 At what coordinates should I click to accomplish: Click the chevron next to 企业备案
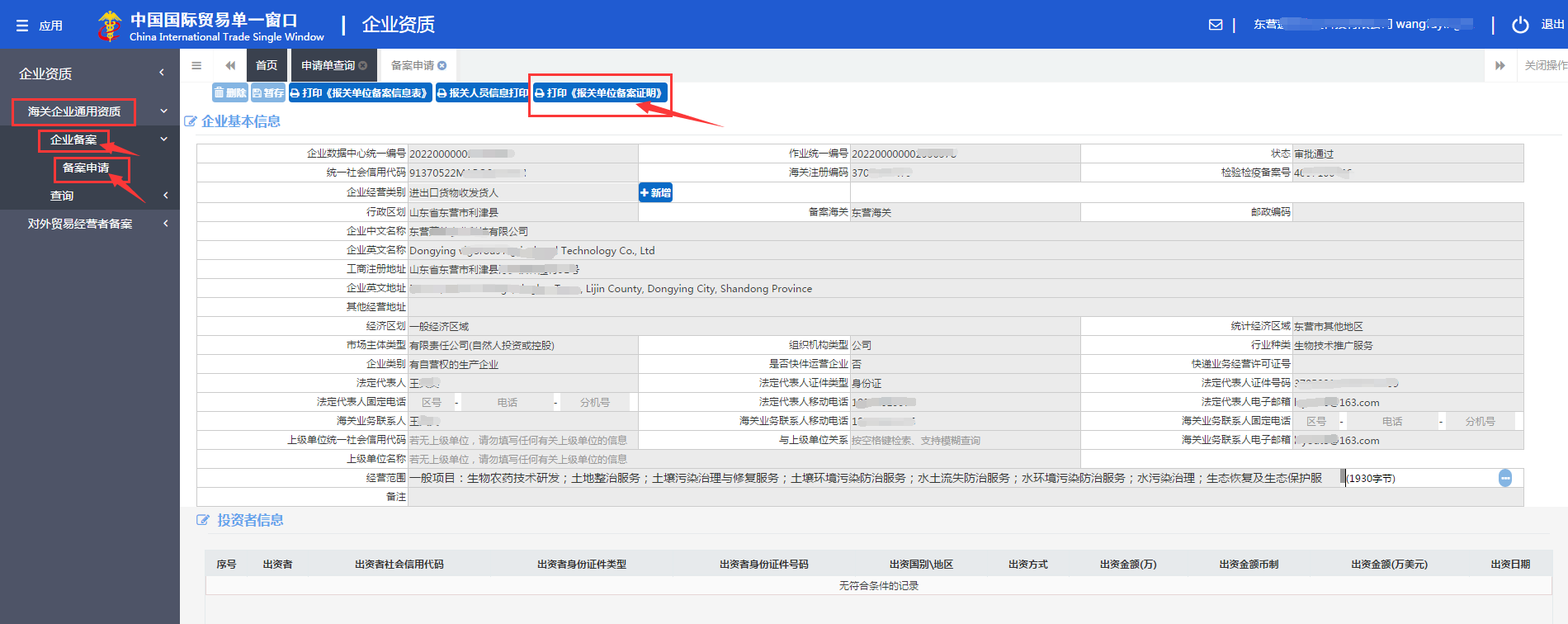pos(163,139)
